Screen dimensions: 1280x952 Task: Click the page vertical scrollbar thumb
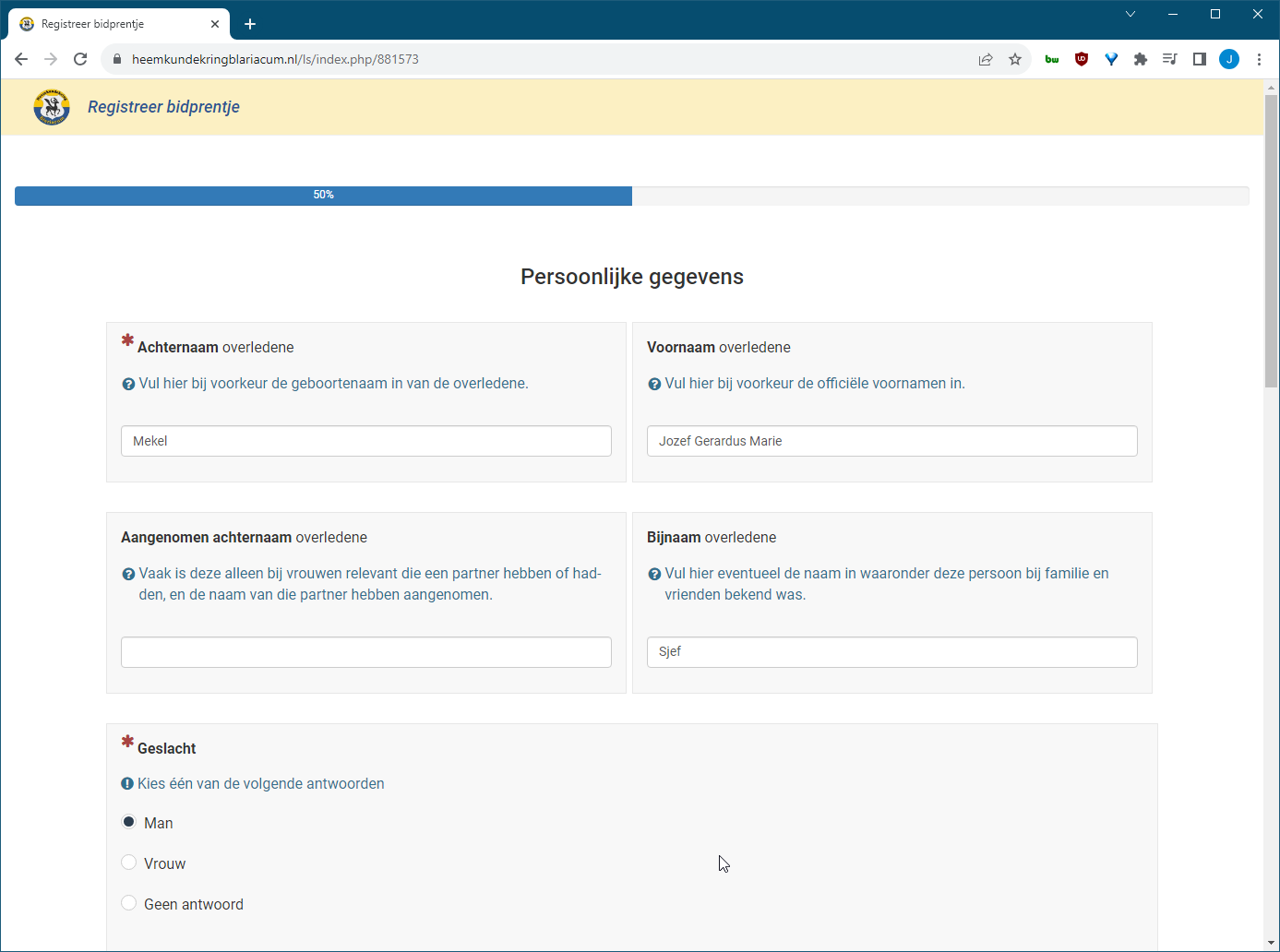point(1272,240)
